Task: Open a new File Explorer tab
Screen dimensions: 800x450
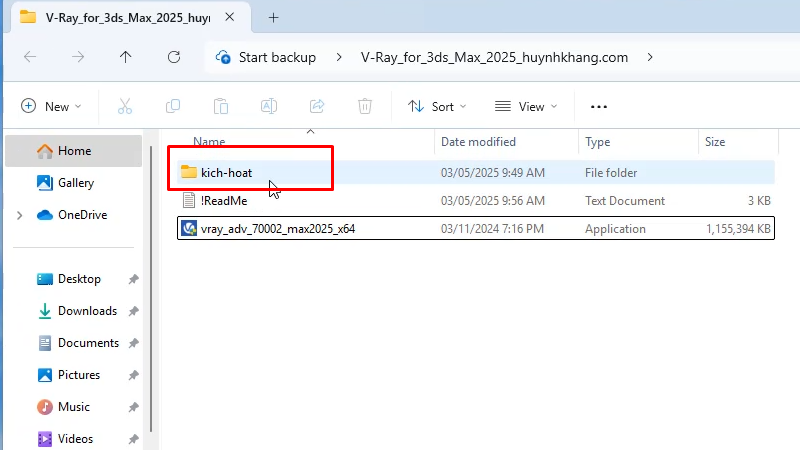Action: click(274, 17)
